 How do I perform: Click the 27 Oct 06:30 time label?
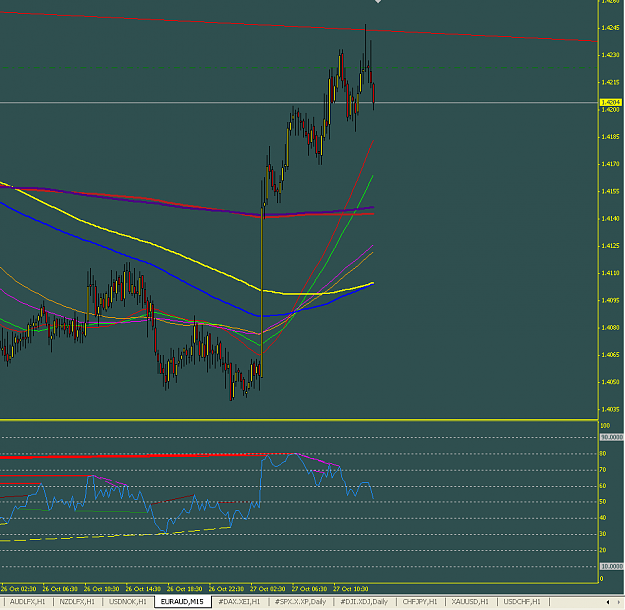[309, 589]
